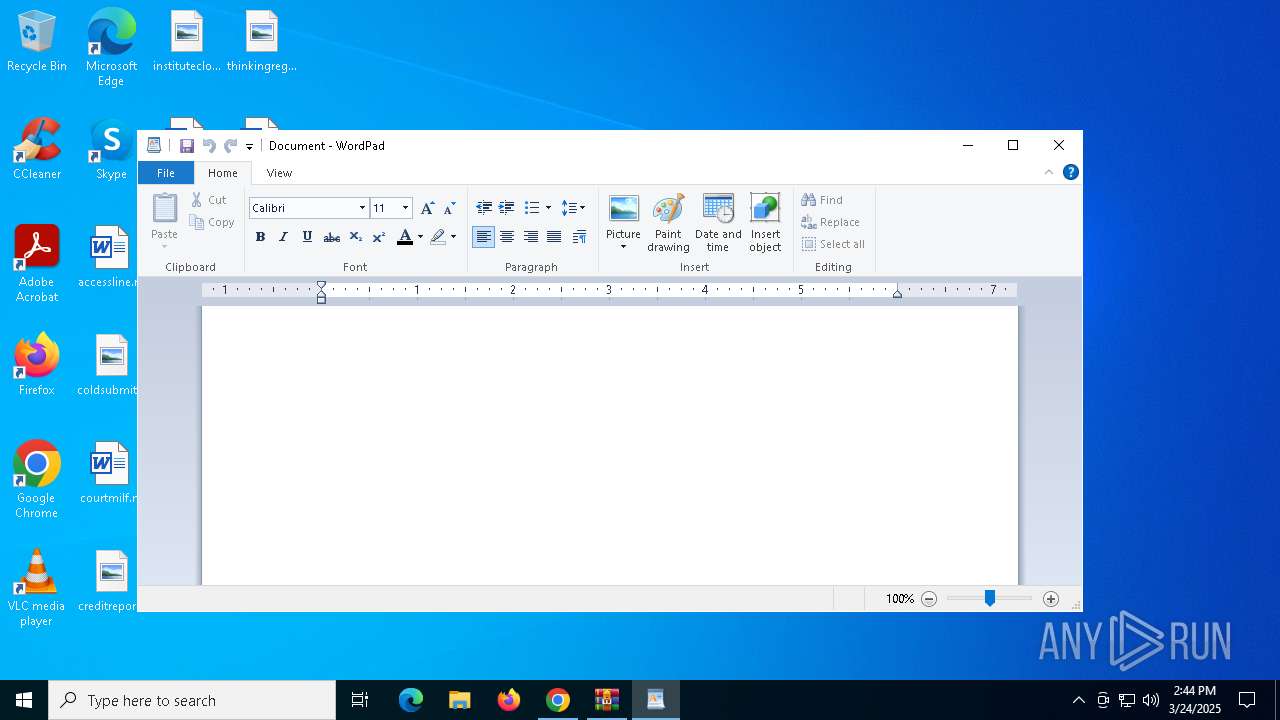Click Select all in Editing group
This screenshot has width=1280, height=720.
pyautogui.click(x=833, y=244)
